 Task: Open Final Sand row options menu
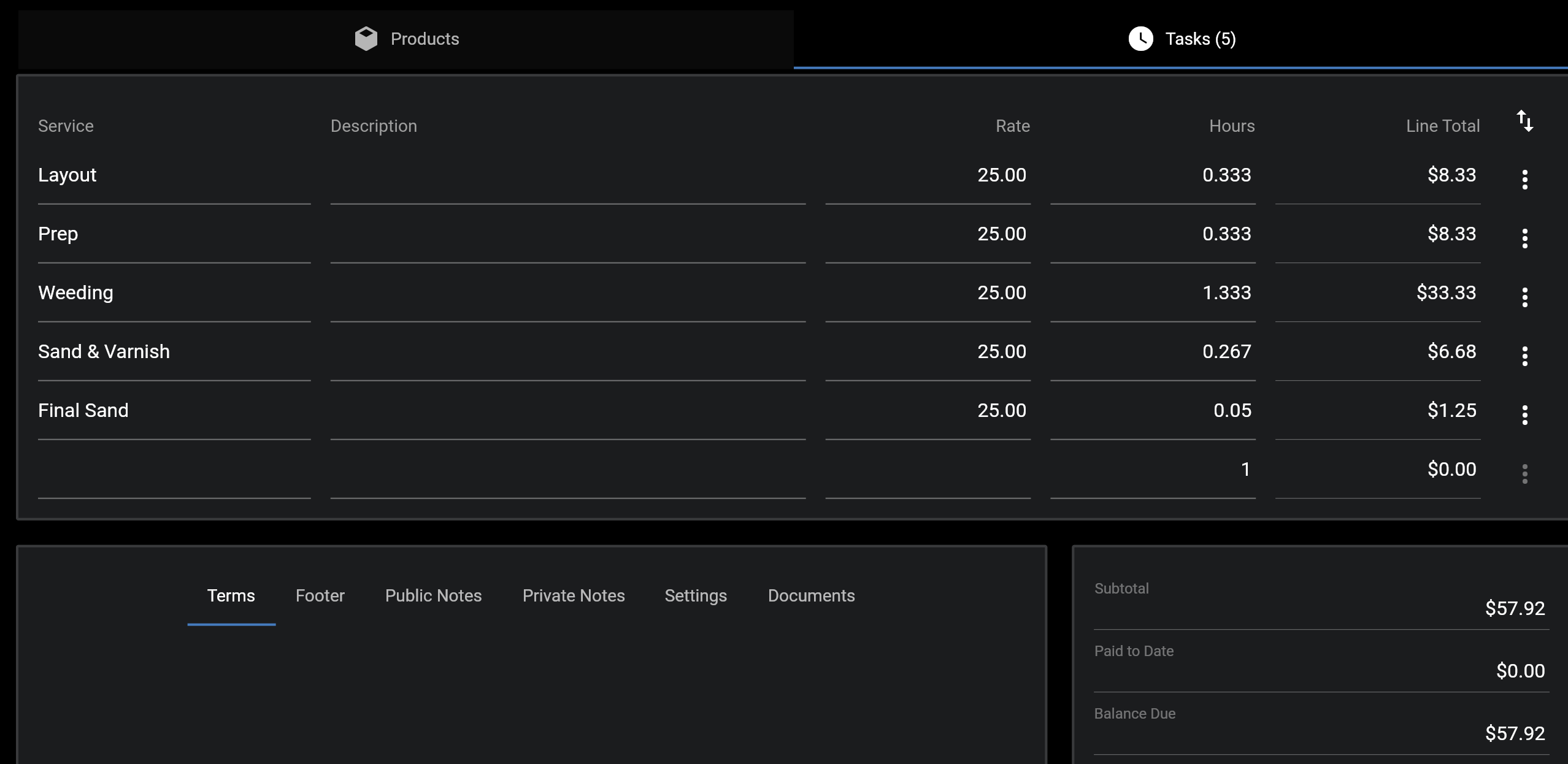click(x=1524, y=415)
